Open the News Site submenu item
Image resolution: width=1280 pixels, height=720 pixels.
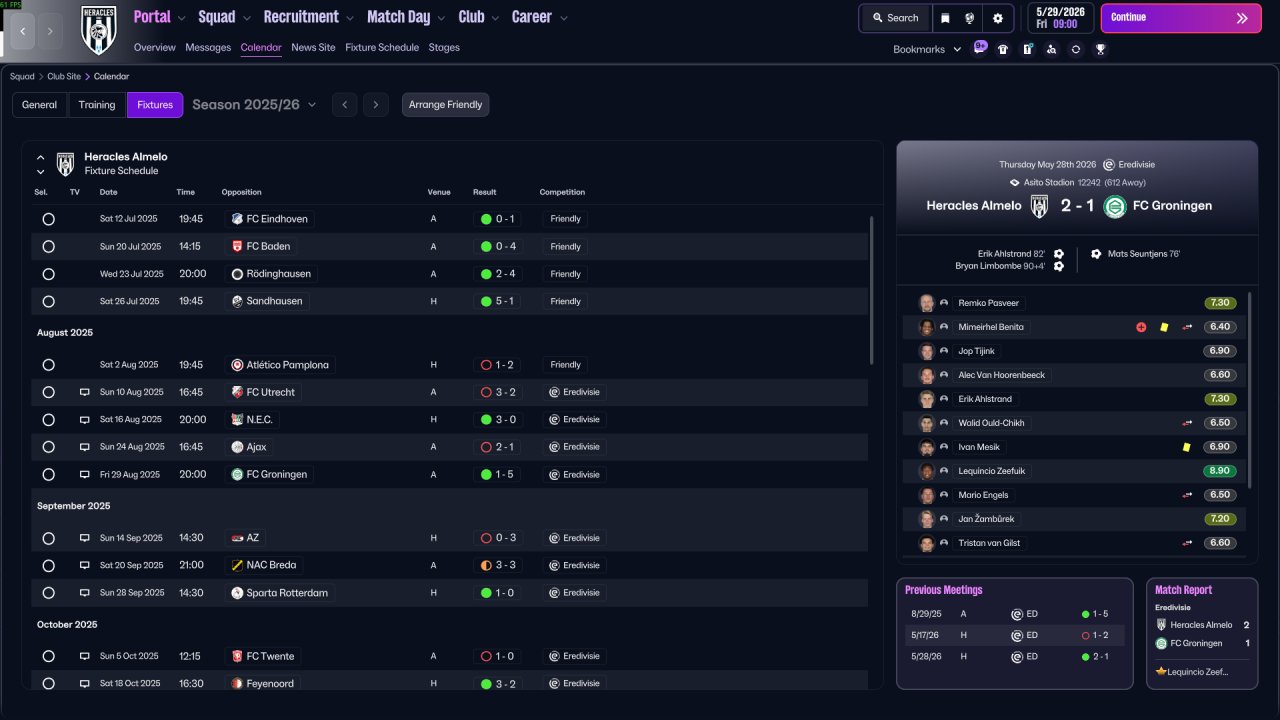click(x=313, y=47)
